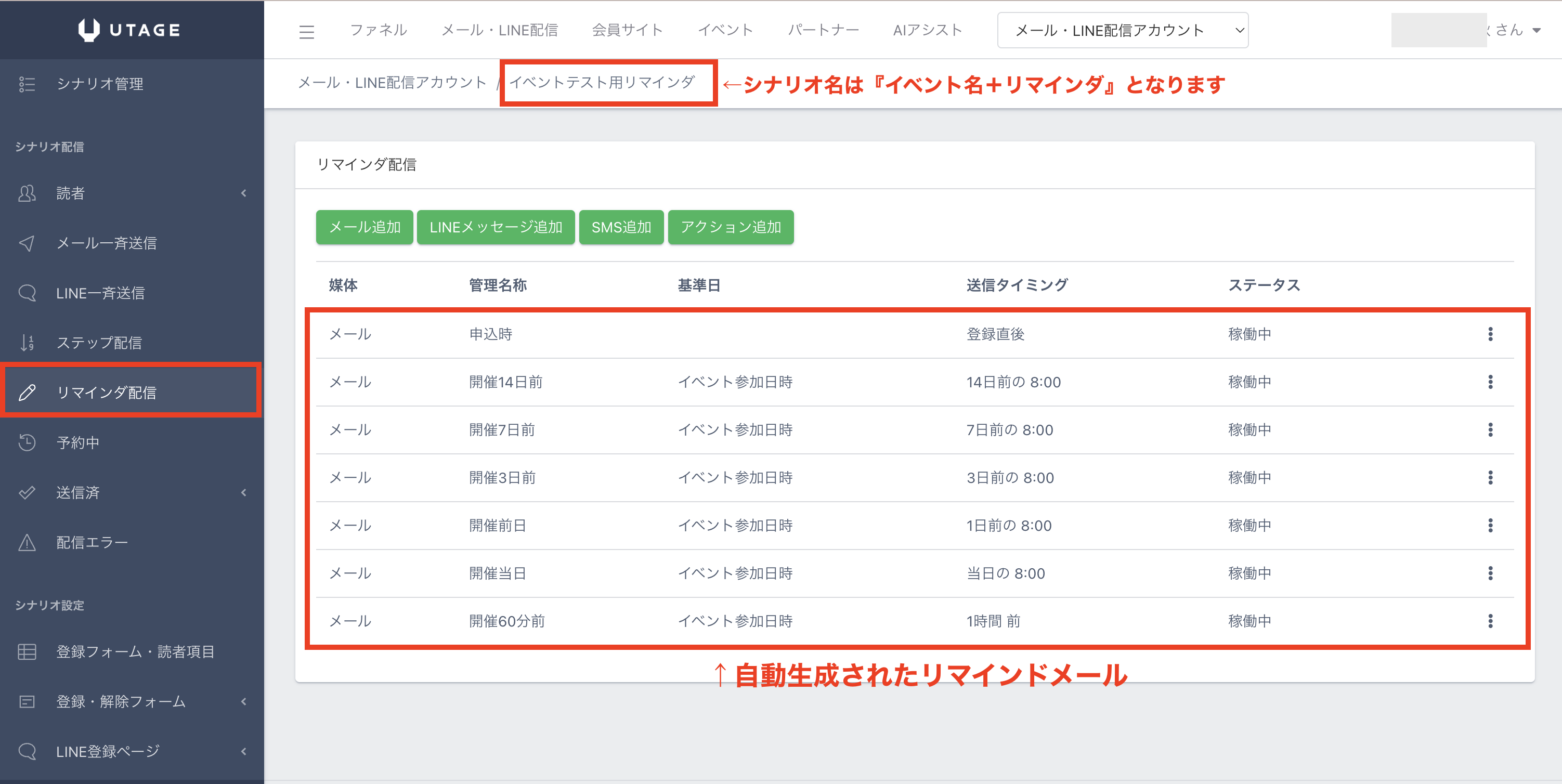Click the メール追加 button
The height and width of the screenshot is (784, 1562).
365,227
